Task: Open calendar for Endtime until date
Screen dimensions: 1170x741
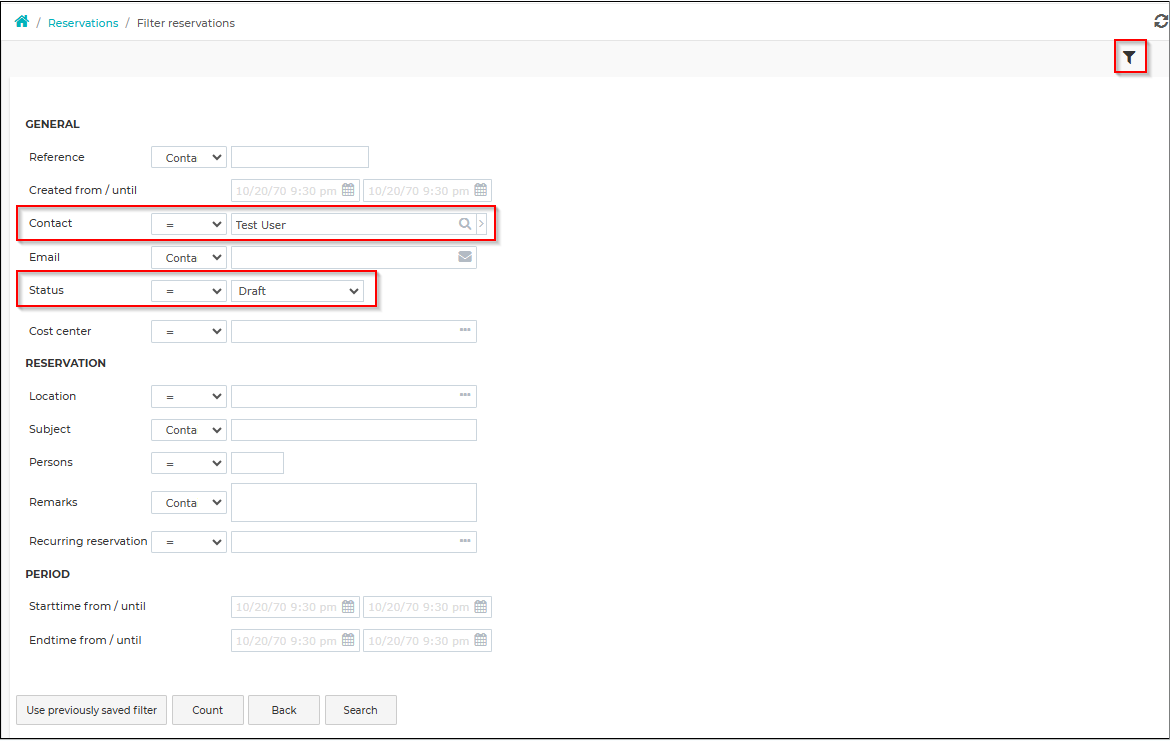Action: click(481, 640)
